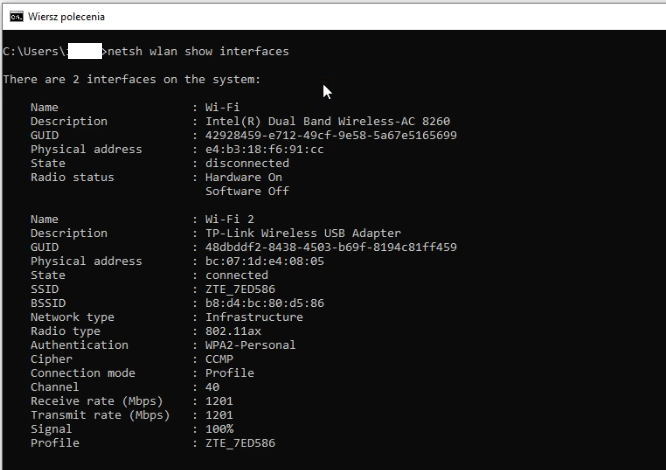Screen dimensions: 666x470
Task: Click the physical address bc:07:1d:e4:08:05
Action: [265, 261]
